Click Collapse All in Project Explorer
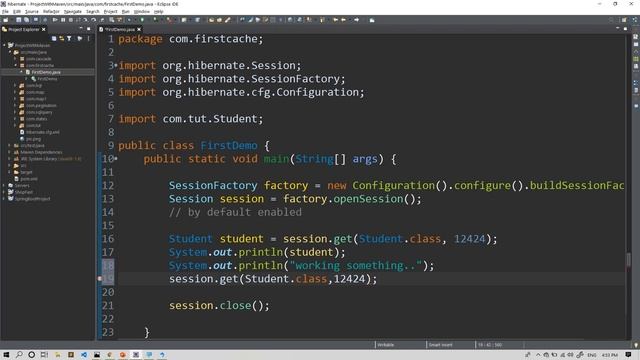Screen dimensions: 640x360 (x=54, y=38)
